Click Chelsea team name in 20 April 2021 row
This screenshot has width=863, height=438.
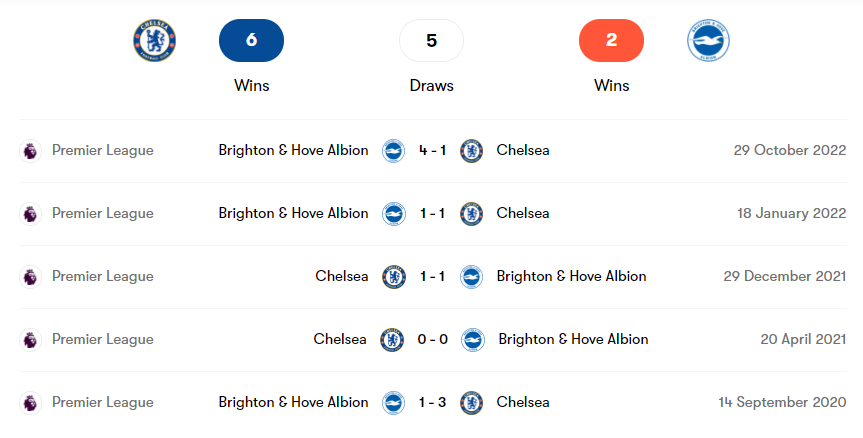[340, 340]
